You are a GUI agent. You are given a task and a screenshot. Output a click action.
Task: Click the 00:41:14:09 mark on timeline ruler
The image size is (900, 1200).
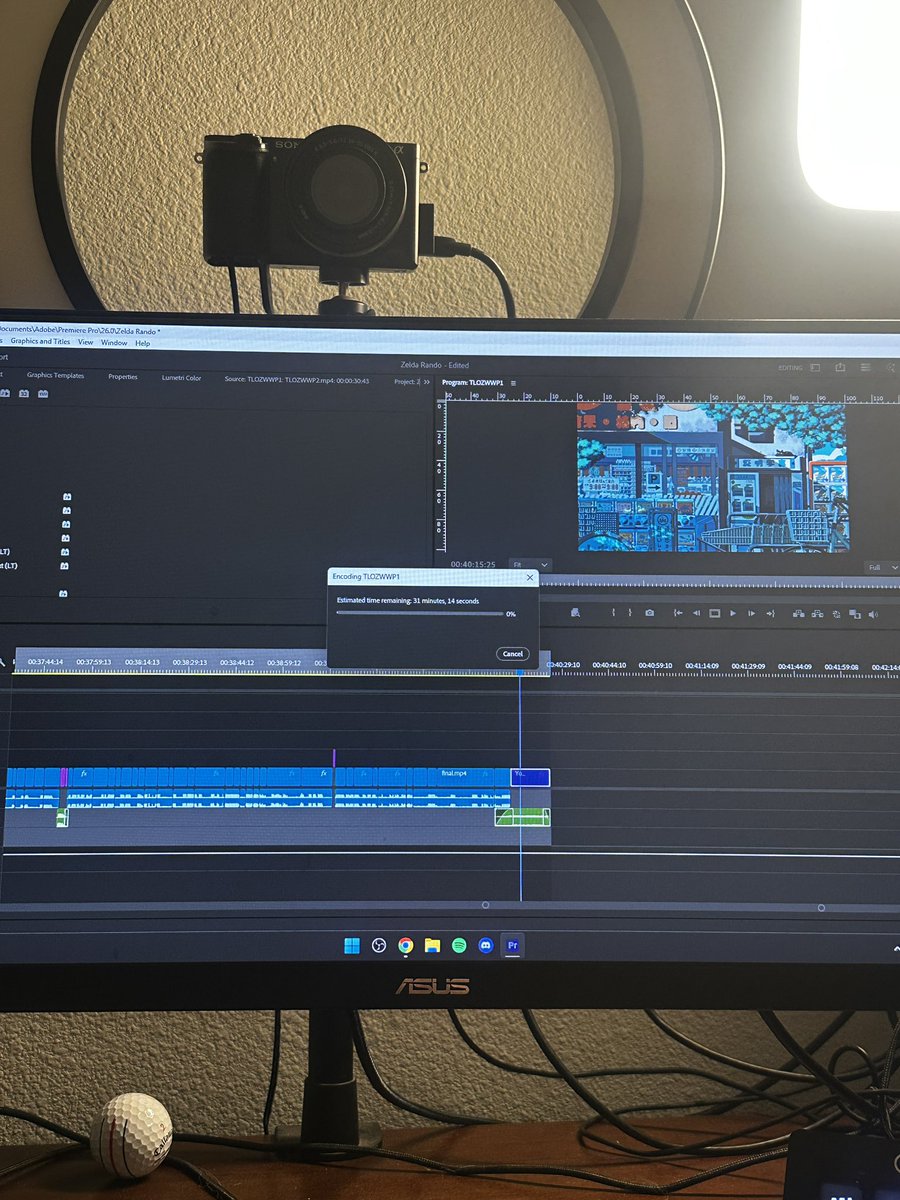click(703, 666)
